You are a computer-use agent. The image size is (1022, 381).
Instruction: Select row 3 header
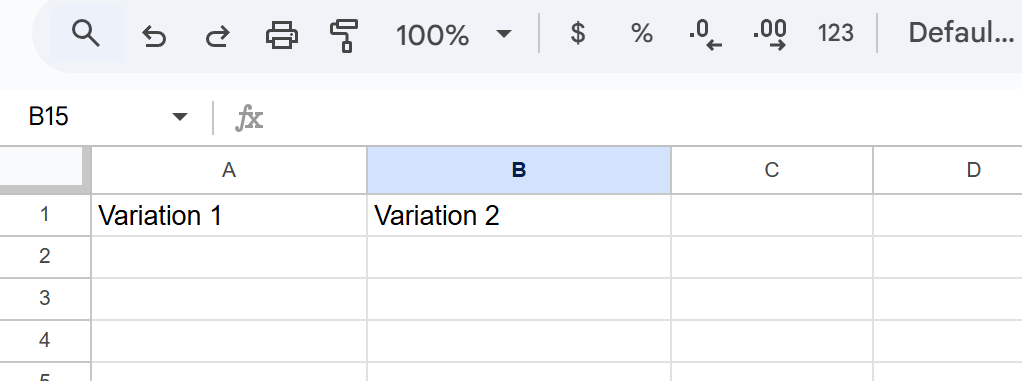coord(44,298)
